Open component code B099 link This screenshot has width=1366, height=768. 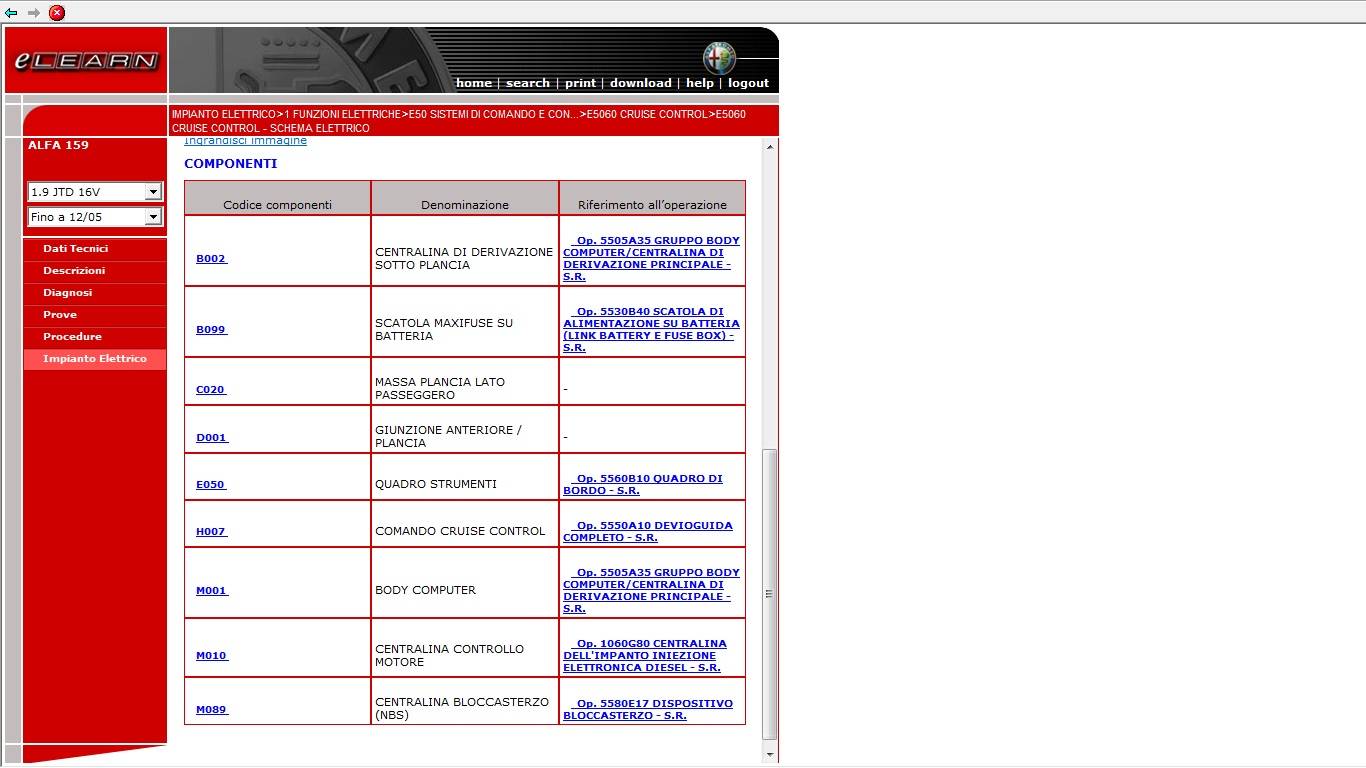pos(211,329)
